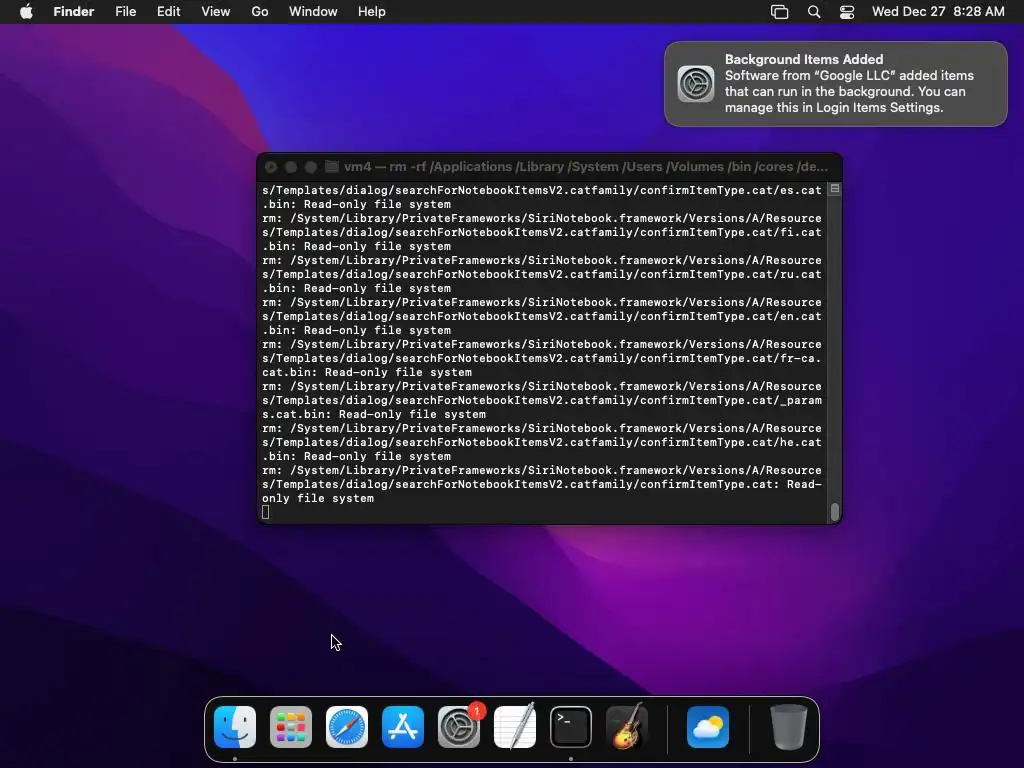Image resolution: width=1024 pixels, height=768 pixels.
Task: Click the 'cat.bin: Read-only file system' line
Action: pos(367,372)
